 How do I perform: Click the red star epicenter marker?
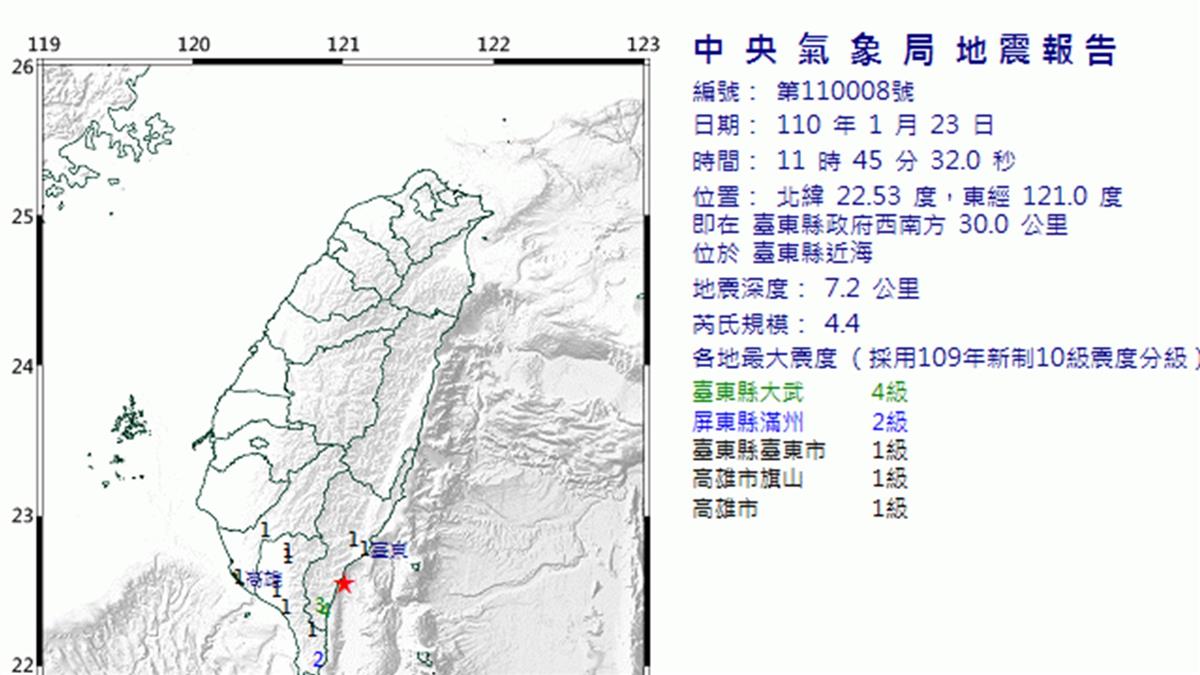[344, 583]
